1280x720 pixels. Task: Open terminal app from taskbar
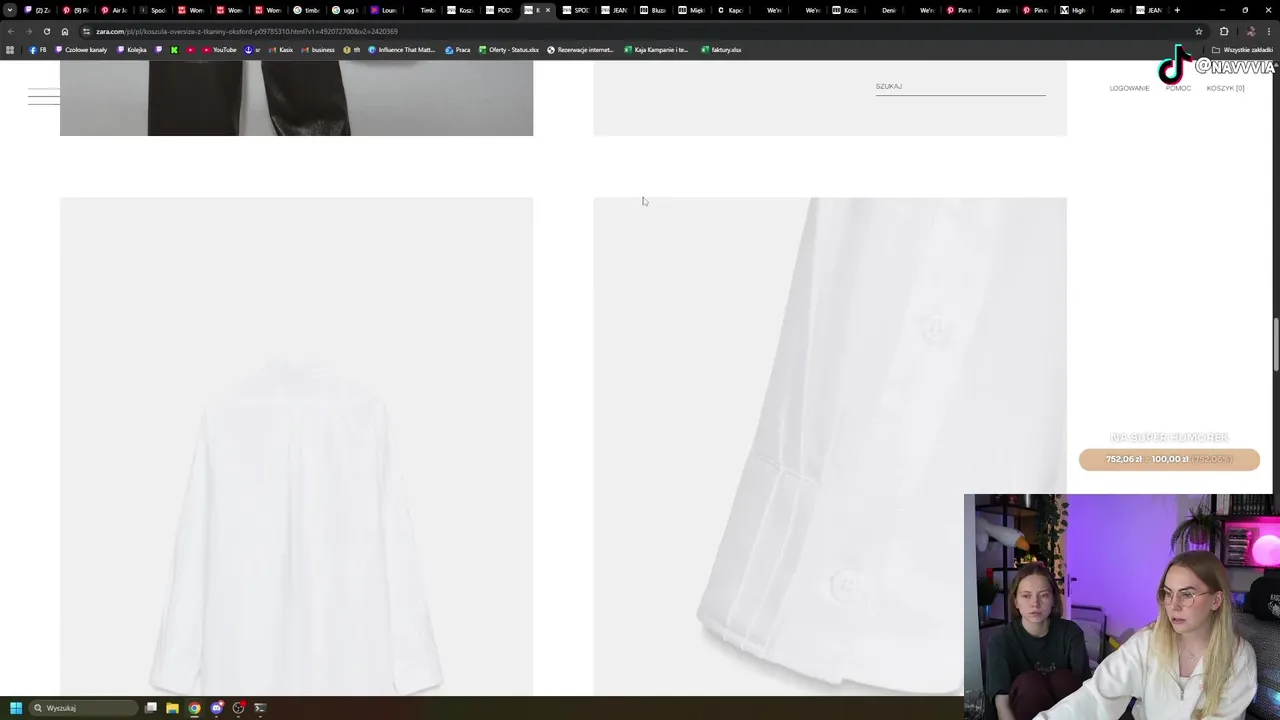point(260,708)
